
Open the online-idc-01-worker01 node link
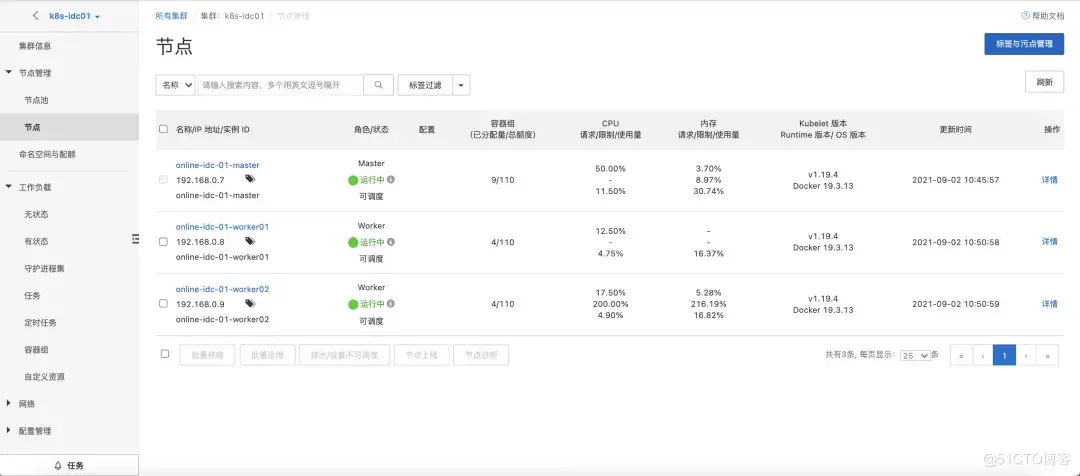point(222,227)
